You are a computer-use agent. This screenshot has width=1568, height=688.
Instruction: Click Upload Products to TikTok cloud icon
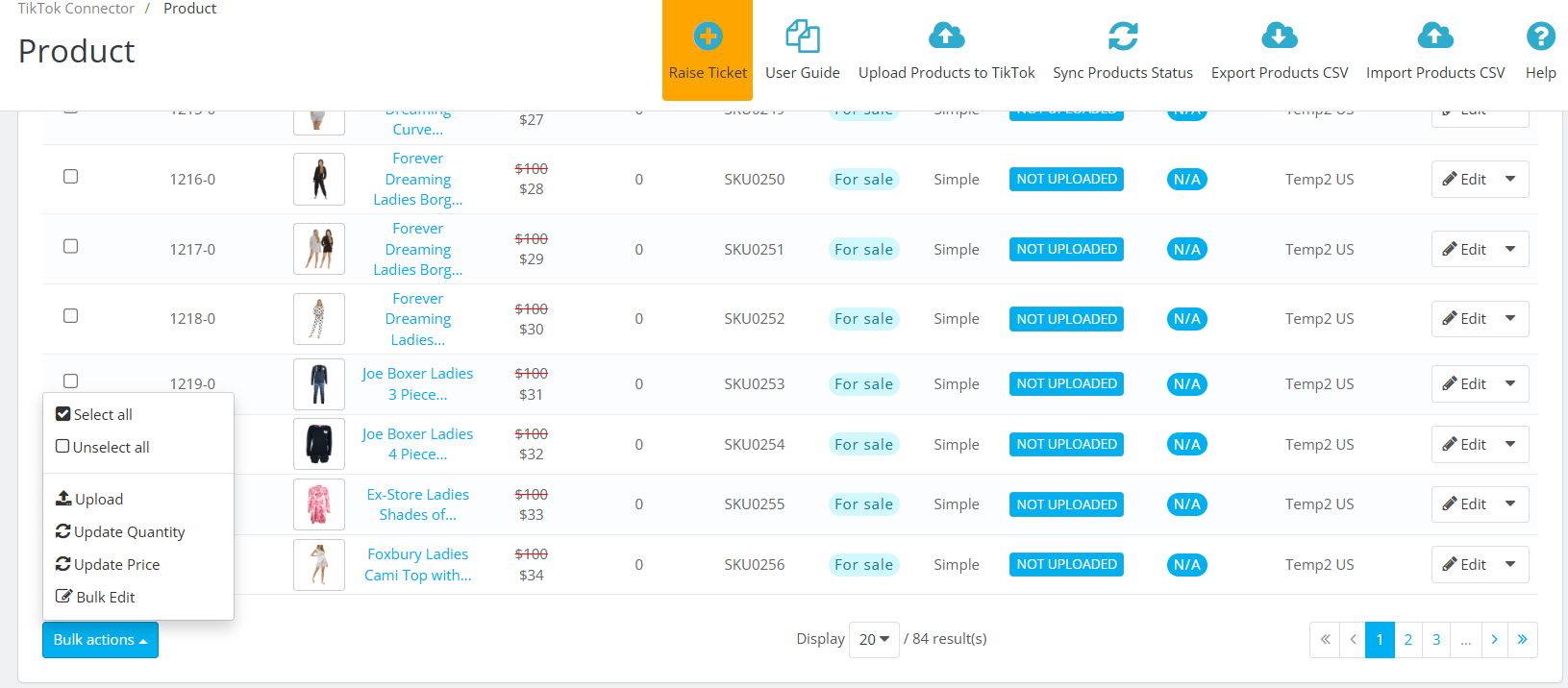click(x=946, y=37)
